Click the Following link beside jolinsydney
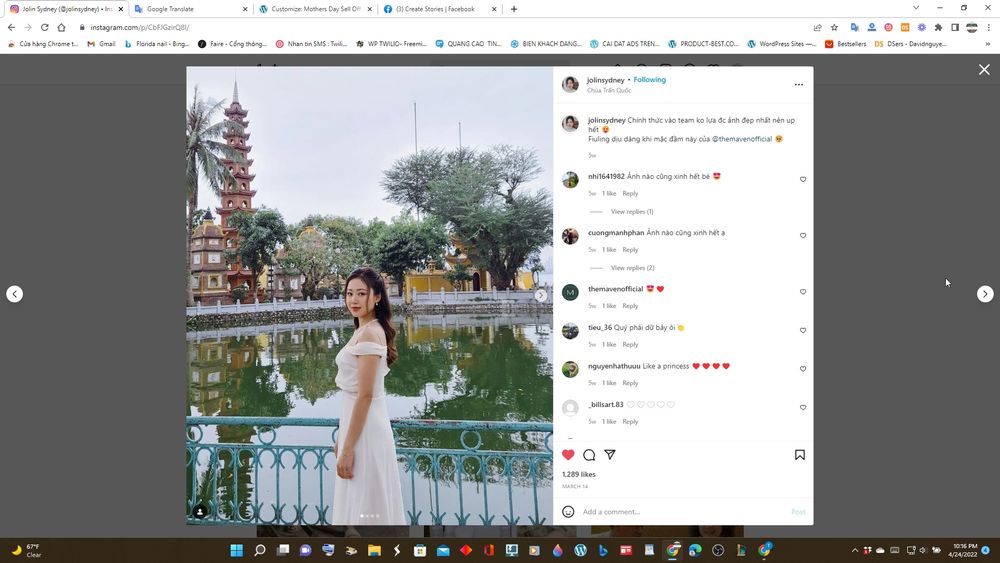1000x563 pixels. click(x=649, y=80)
